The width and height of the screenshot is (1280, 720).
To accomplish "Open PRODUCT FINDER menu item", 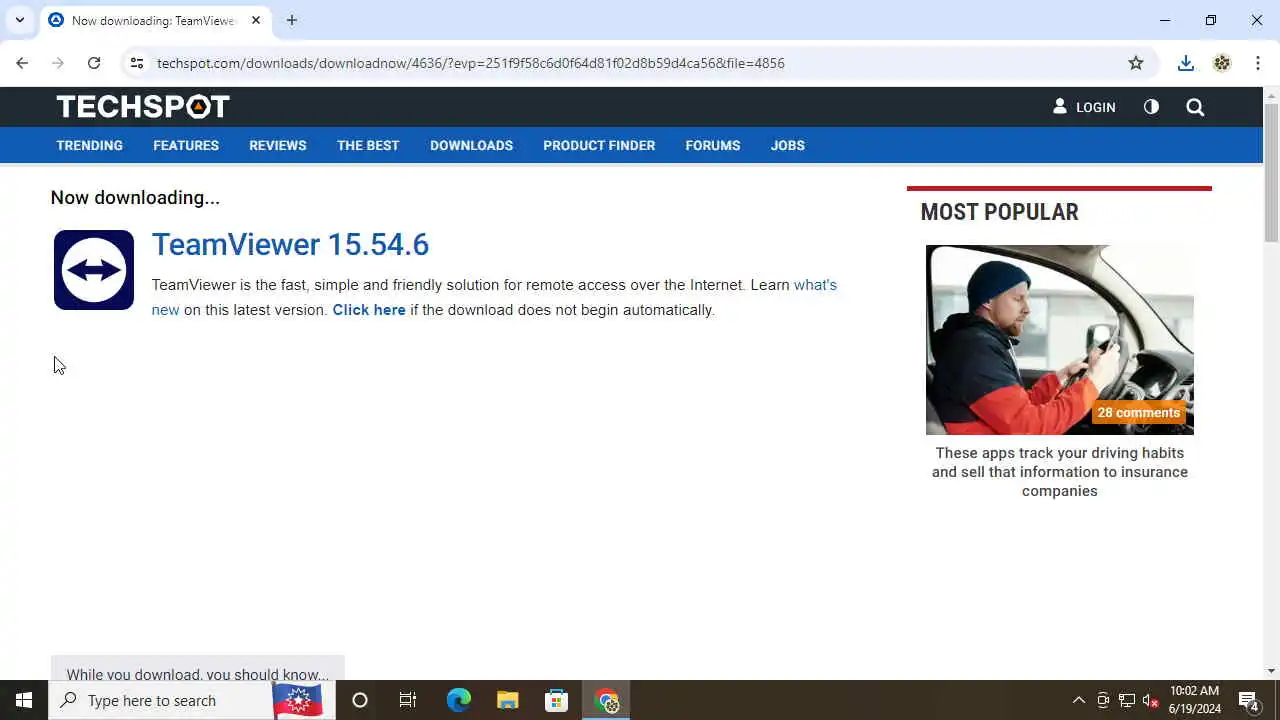I will coord(599,145).
